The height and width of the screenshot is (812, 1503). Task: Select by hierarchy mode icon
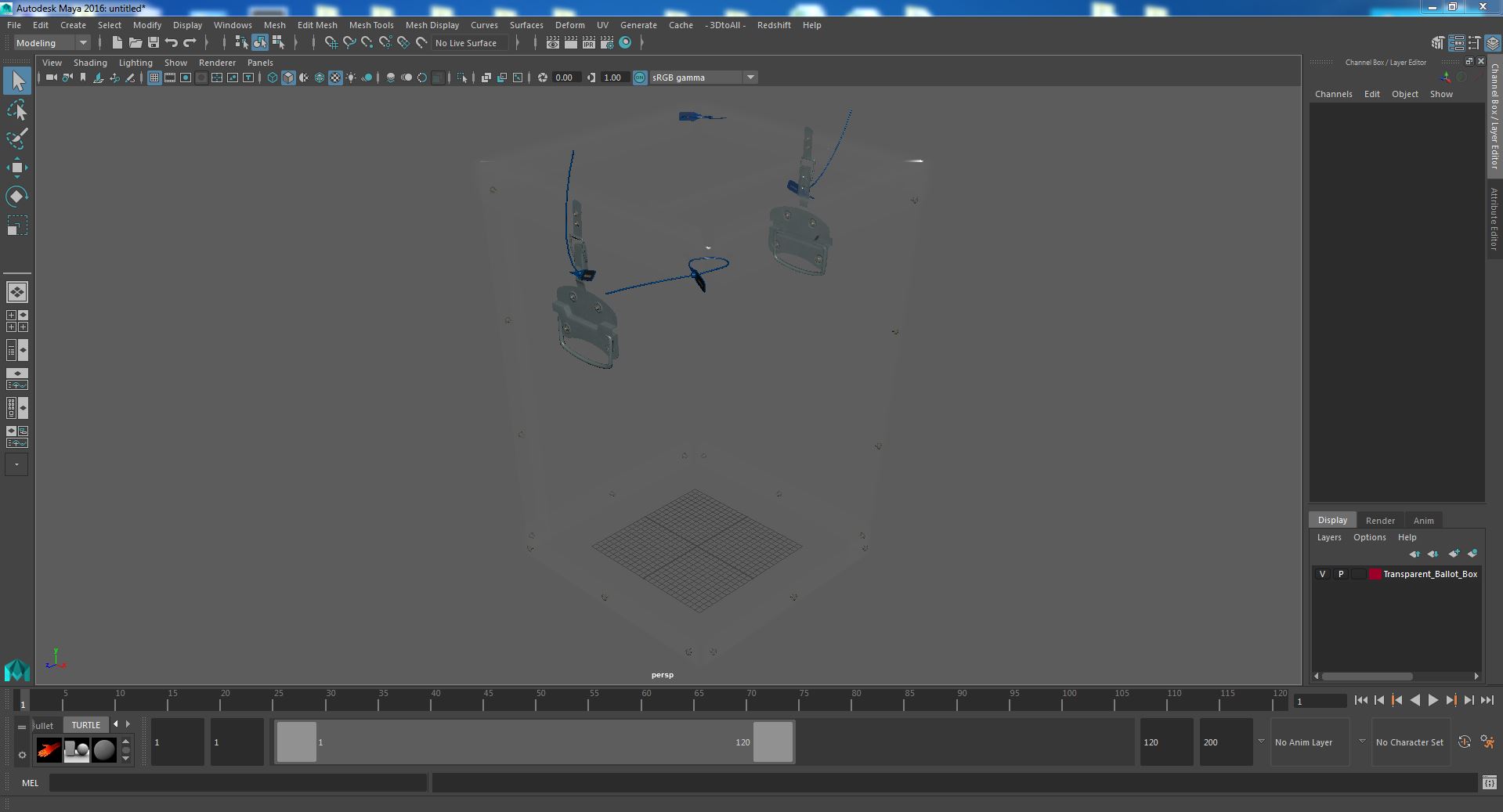click(241, 43)
